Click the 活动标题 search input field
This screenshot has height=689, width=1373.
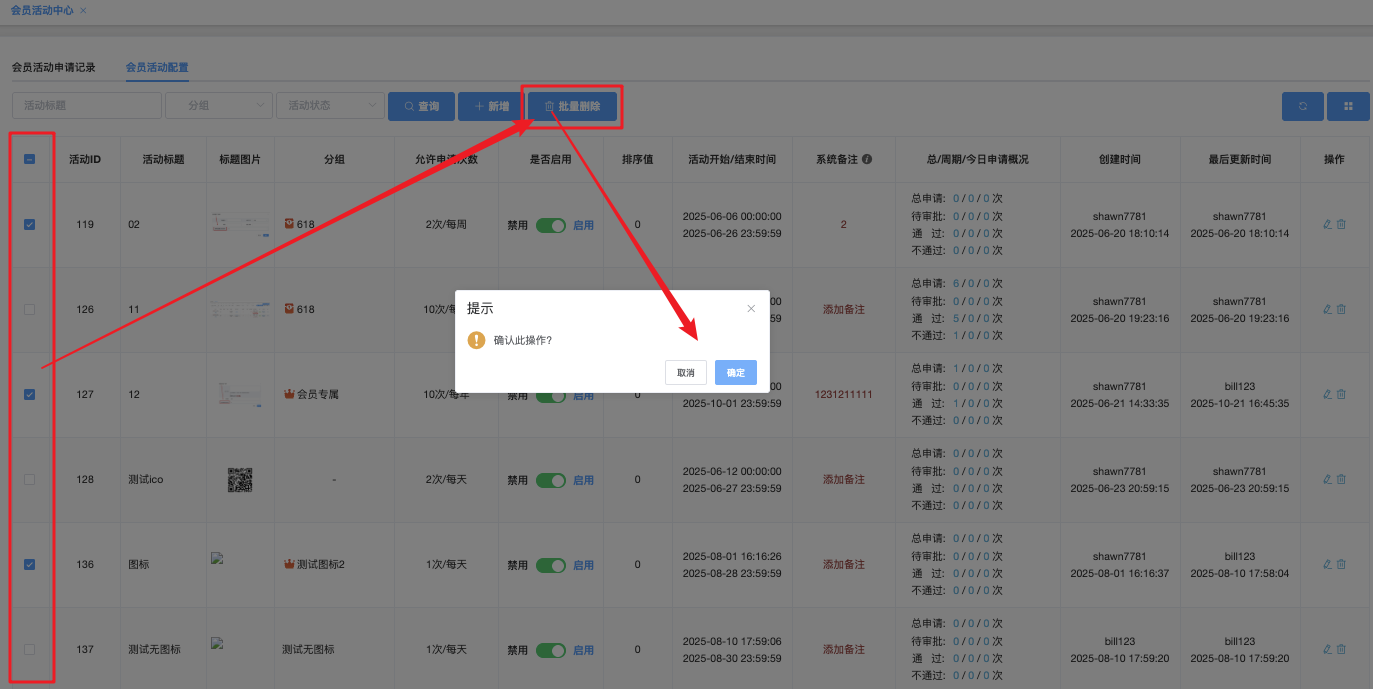point(86,106)
